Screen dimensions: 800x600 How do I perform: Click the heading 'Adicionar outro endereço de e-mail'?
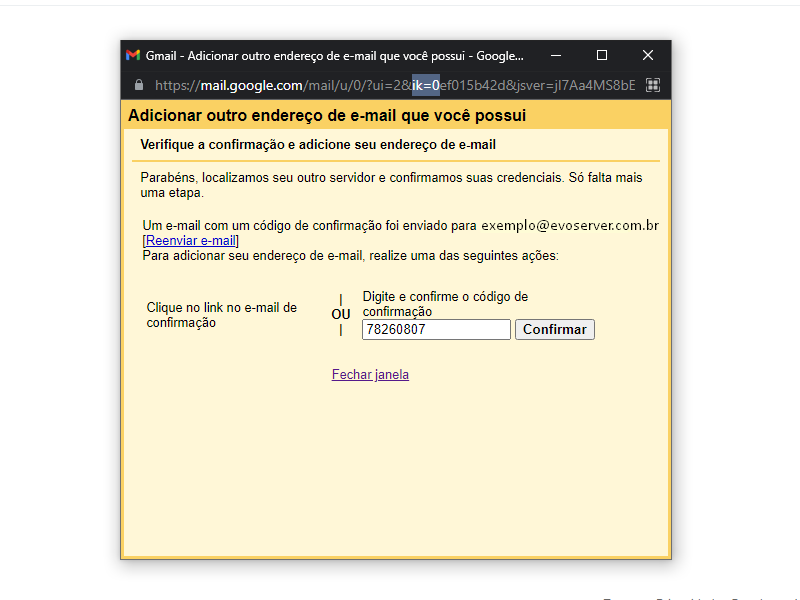(x=327, y=115)
